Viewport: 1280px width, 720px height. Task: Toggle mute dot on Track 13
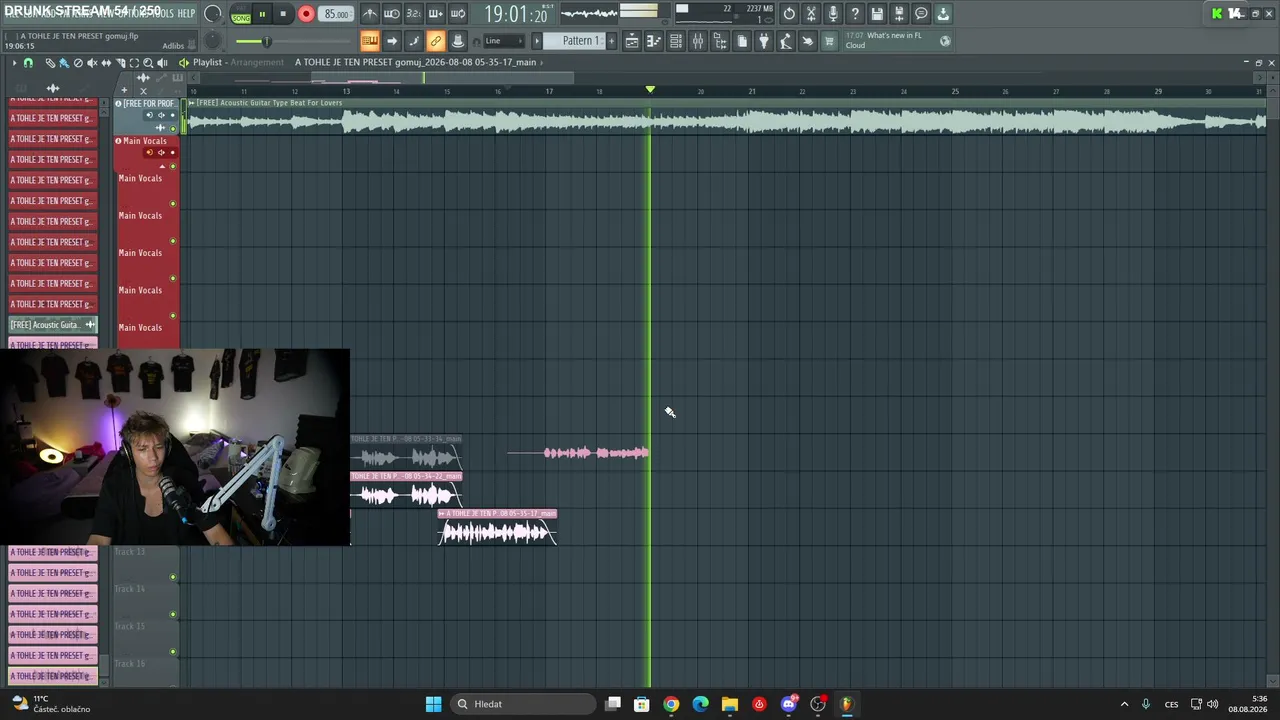tap(173, 577)
